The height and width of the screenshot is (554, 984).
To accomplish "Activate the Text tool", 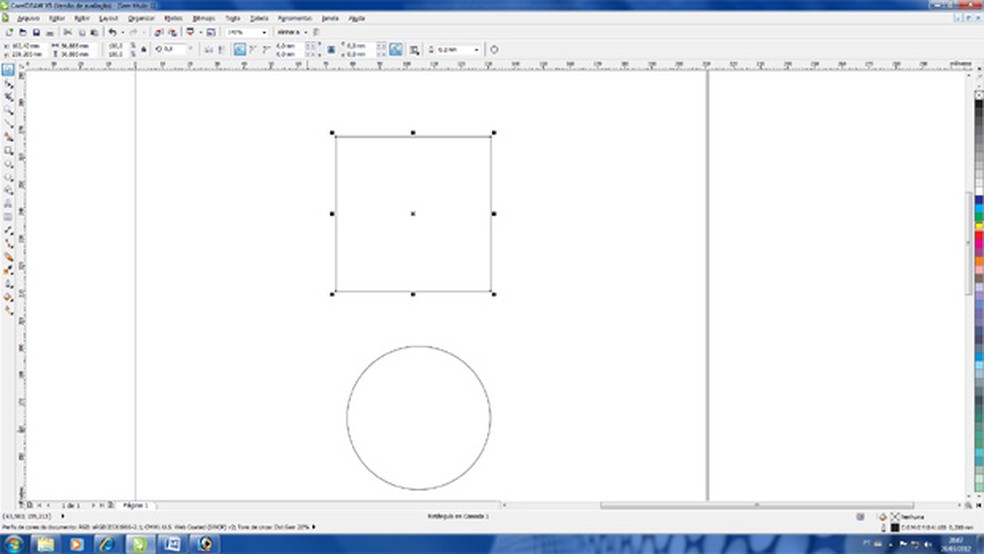I will pyautogui.click(x=8, y=202).
